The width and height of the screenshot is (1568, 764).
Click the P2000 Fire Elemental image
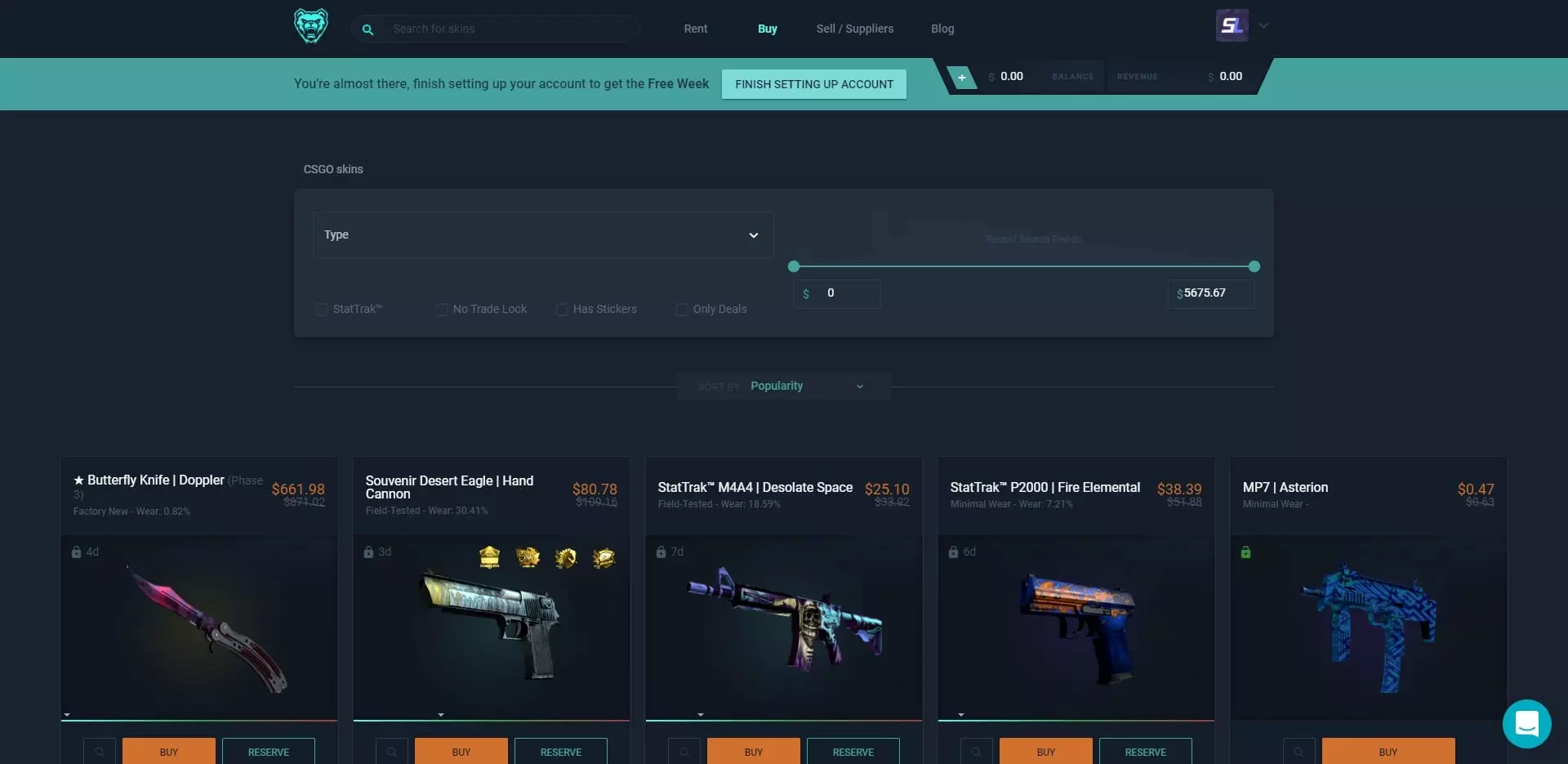point(1078,628)
